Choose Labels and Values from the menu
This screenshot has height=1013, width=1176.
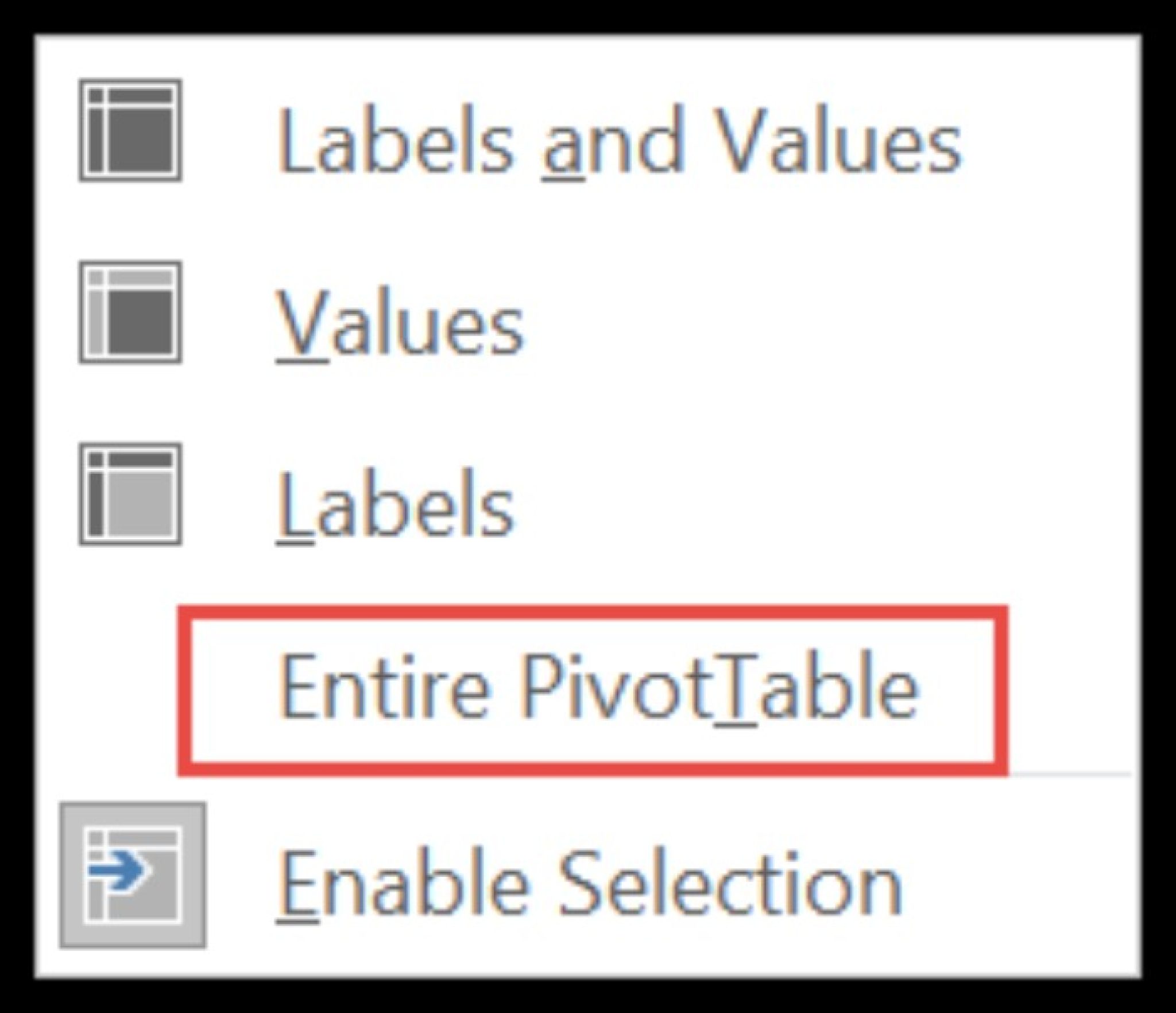pos(620,138)
